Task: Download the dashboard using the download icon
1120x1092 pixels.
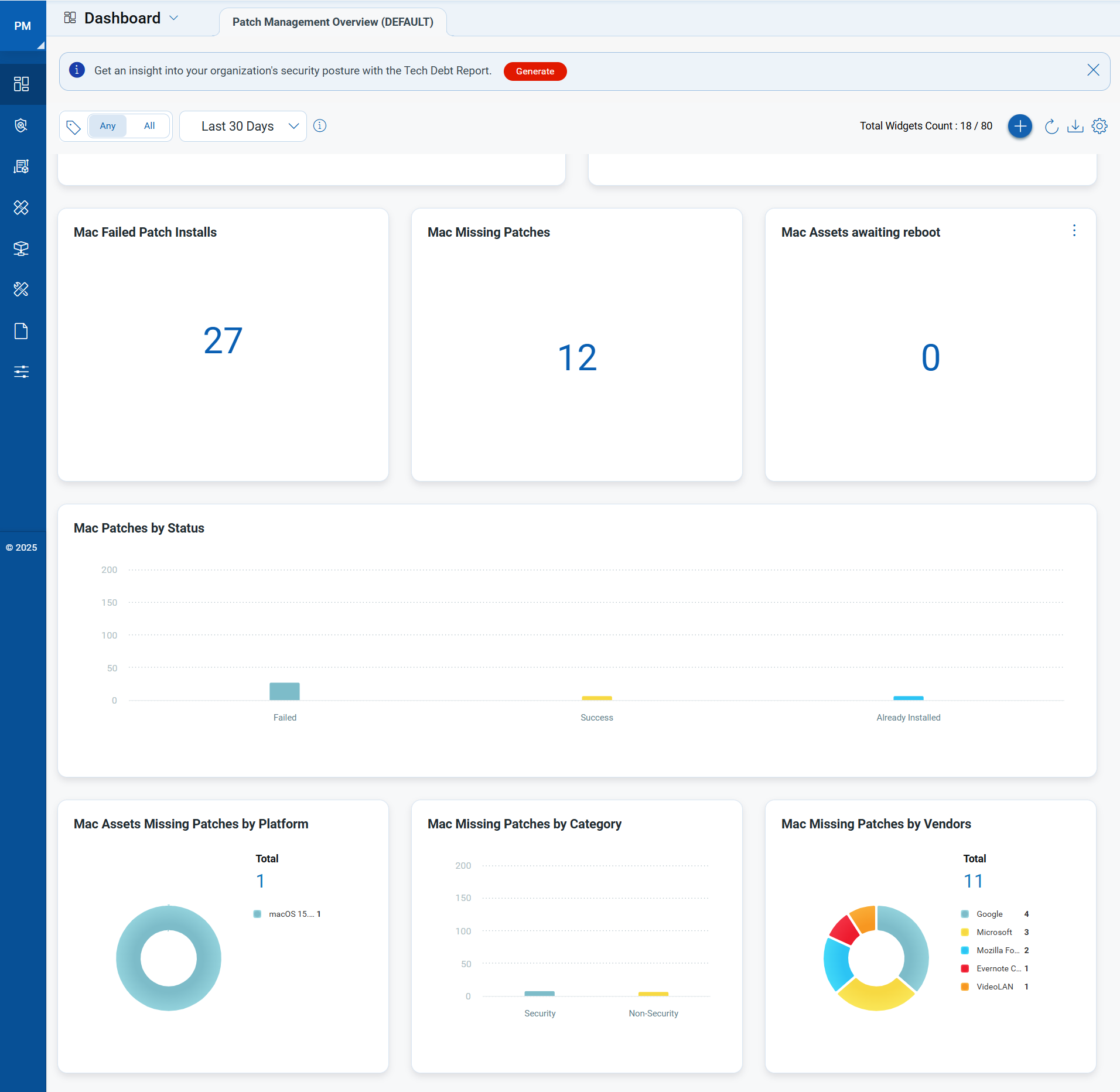Action: click(1075, 127)
